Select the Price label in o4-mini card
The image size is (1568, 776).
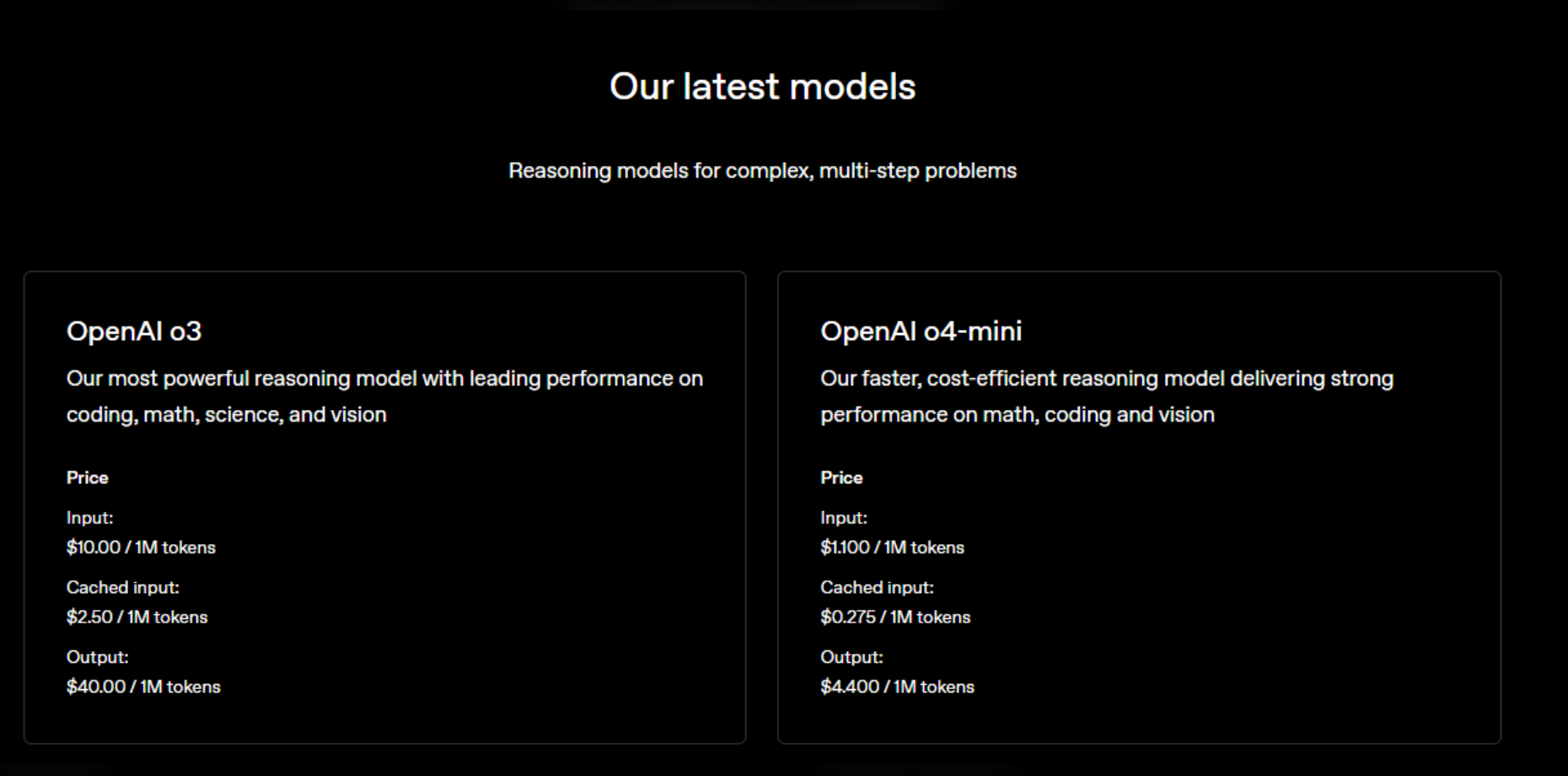(x=841, y=477)
